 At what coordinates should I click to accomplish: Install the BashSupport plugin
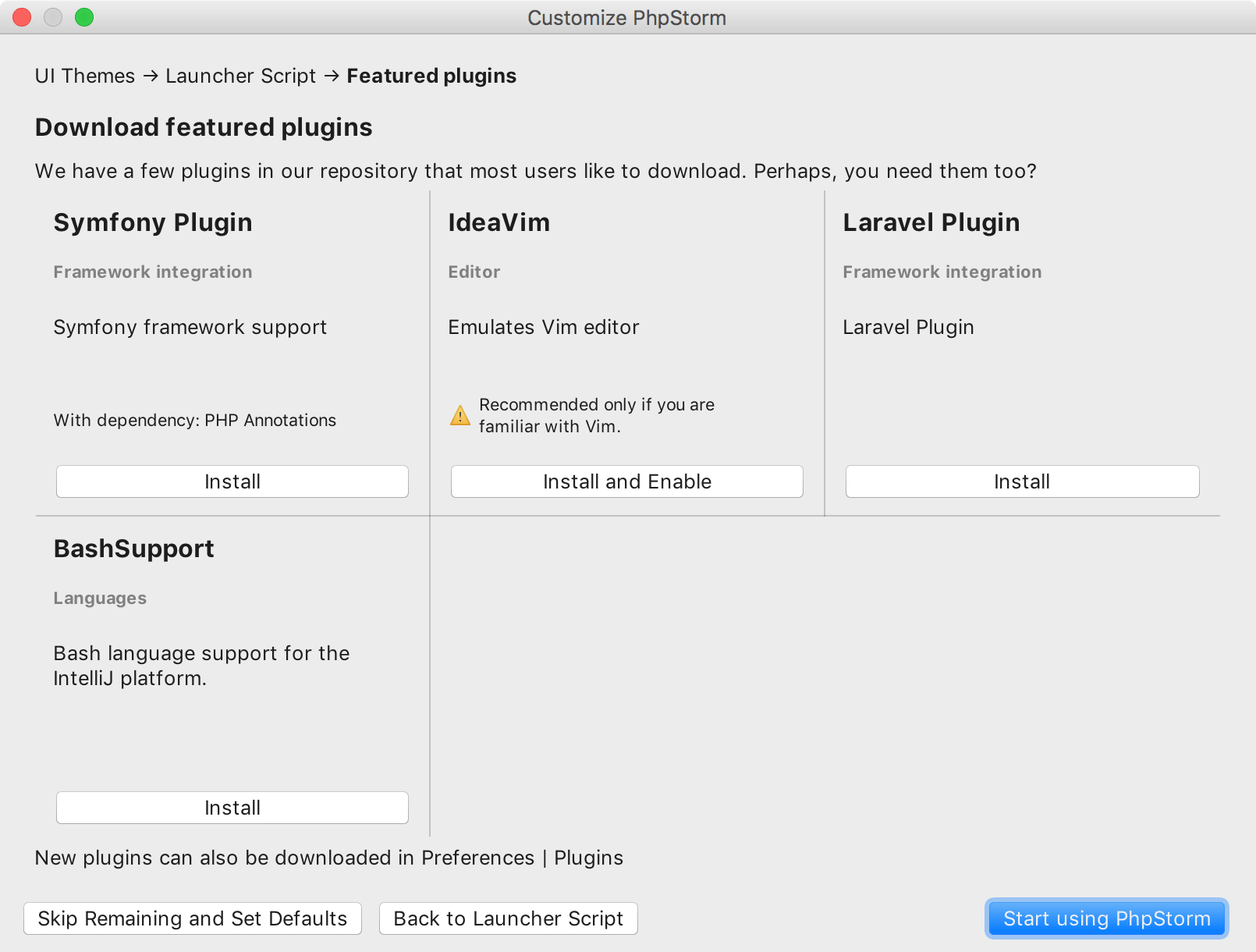(x=232, y=808)
